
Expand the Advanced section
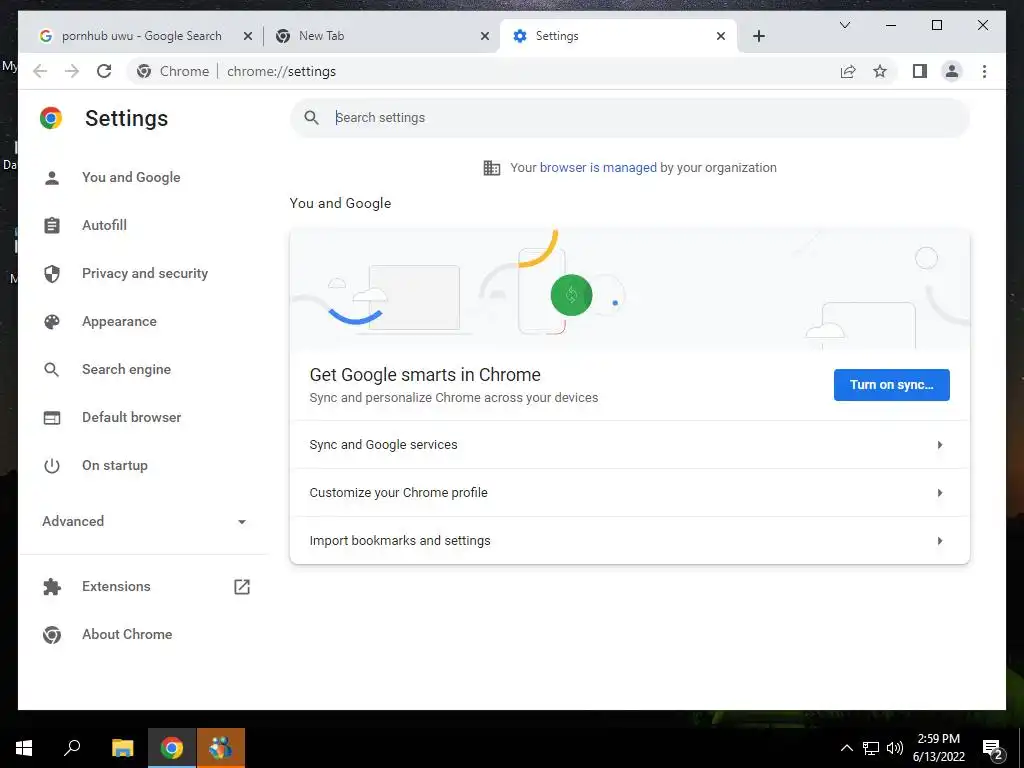click(x=143, y=521)
